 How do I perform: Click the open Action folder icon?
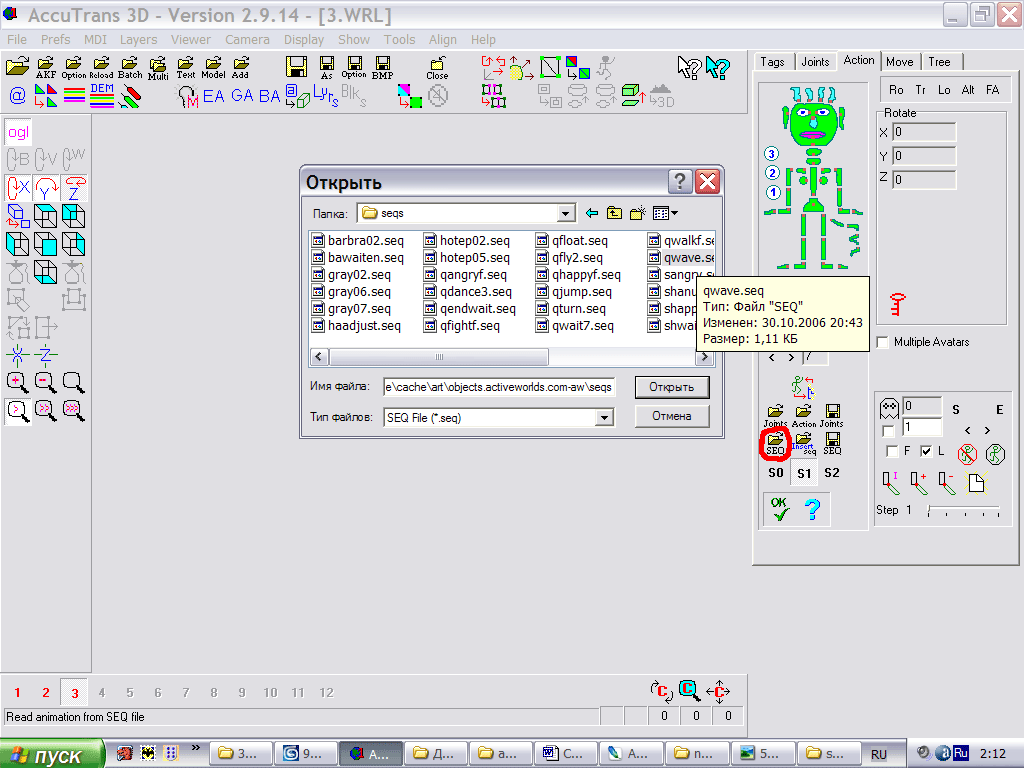(804, 415)
